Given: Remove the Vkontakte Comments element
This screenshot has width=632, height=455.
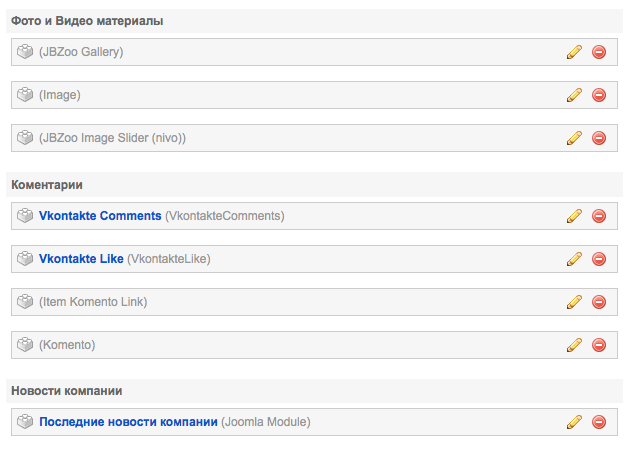Looking at the screenshot, I should (599, 216).
